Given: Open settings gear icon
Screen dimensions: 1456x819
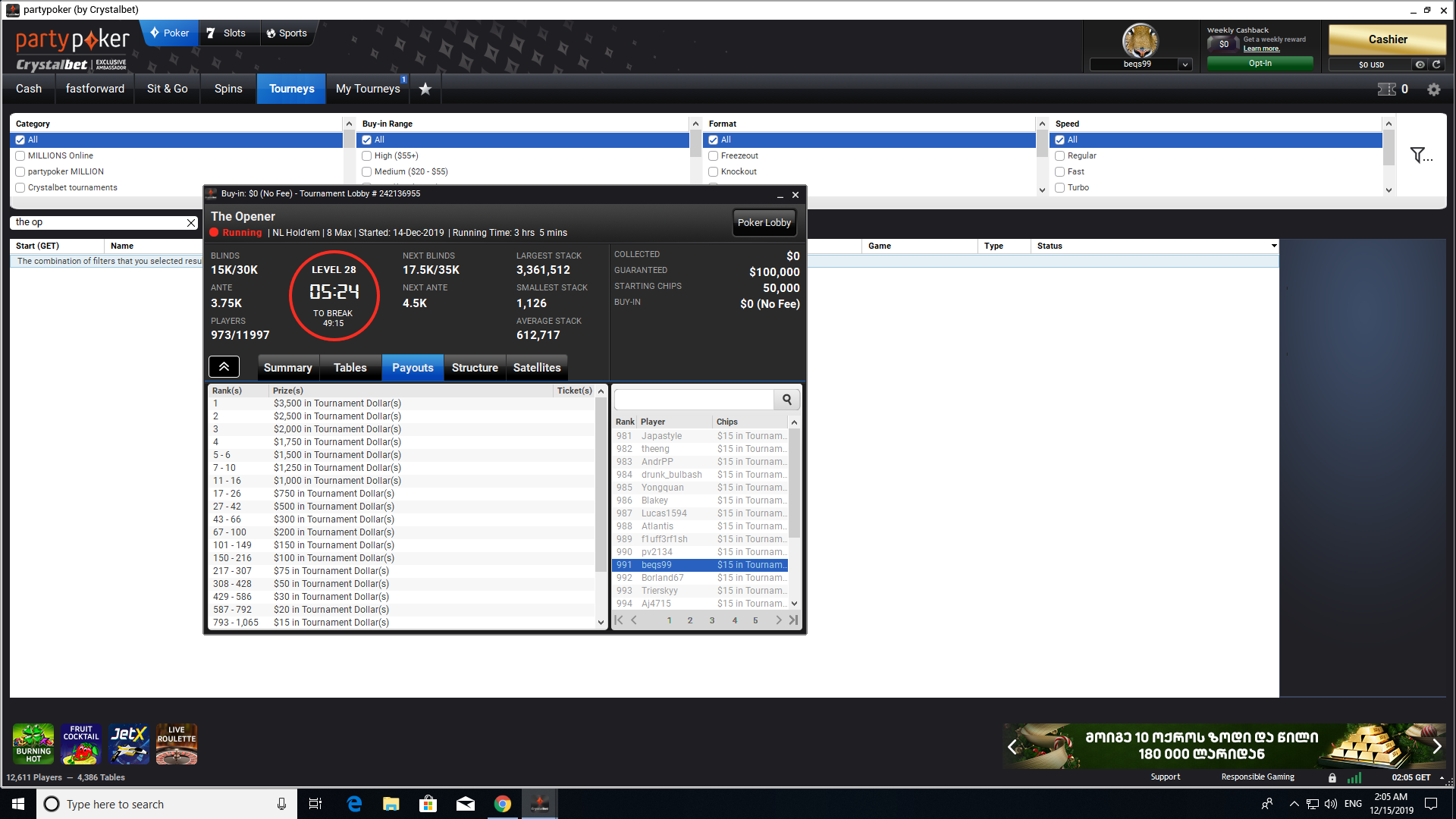Looking at the screenshot, I should (x=1433, y=89).
